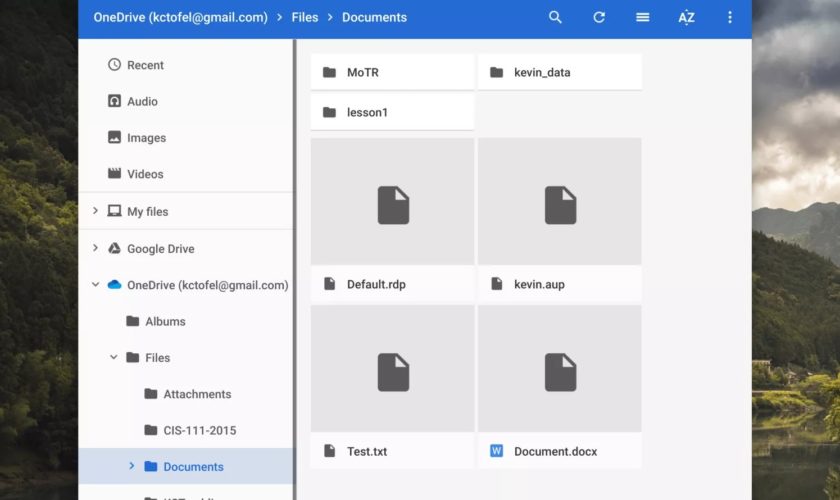Open the three-dot more menu
840x500 pixels.
pos(730,17)
